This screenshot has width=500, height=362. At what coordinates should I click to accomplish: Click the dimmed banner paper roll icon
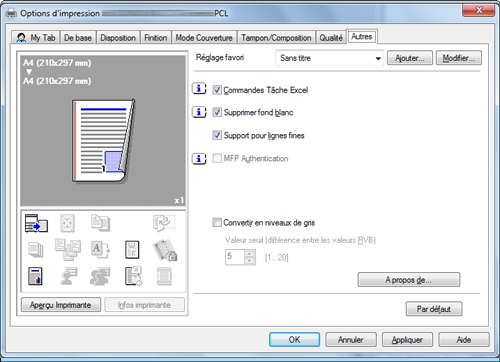(x=164, y=276)
